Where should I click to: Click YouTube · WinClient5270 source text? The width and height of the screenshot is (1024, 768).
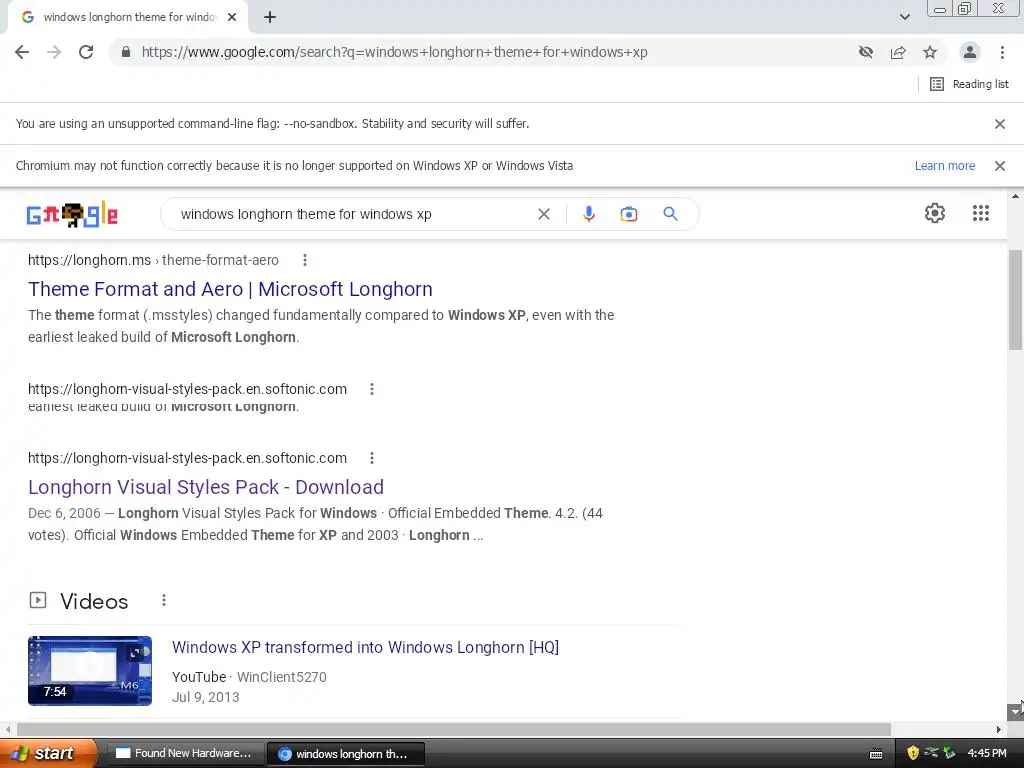249,677
